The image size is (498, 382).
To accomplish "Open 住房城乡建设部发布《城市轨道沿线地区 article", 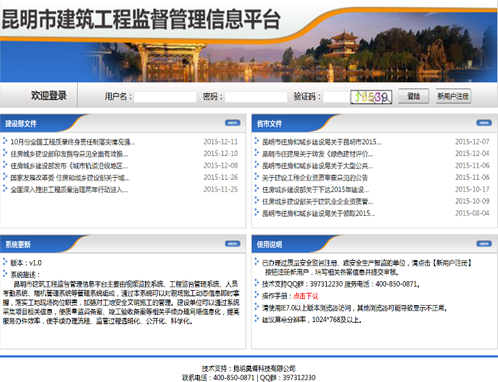I will [69, 166].
